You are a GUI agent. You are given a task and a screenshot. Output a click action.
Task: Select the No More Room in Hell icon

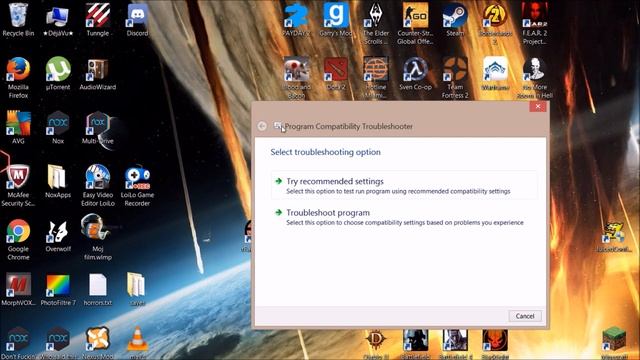pos(534,78)
